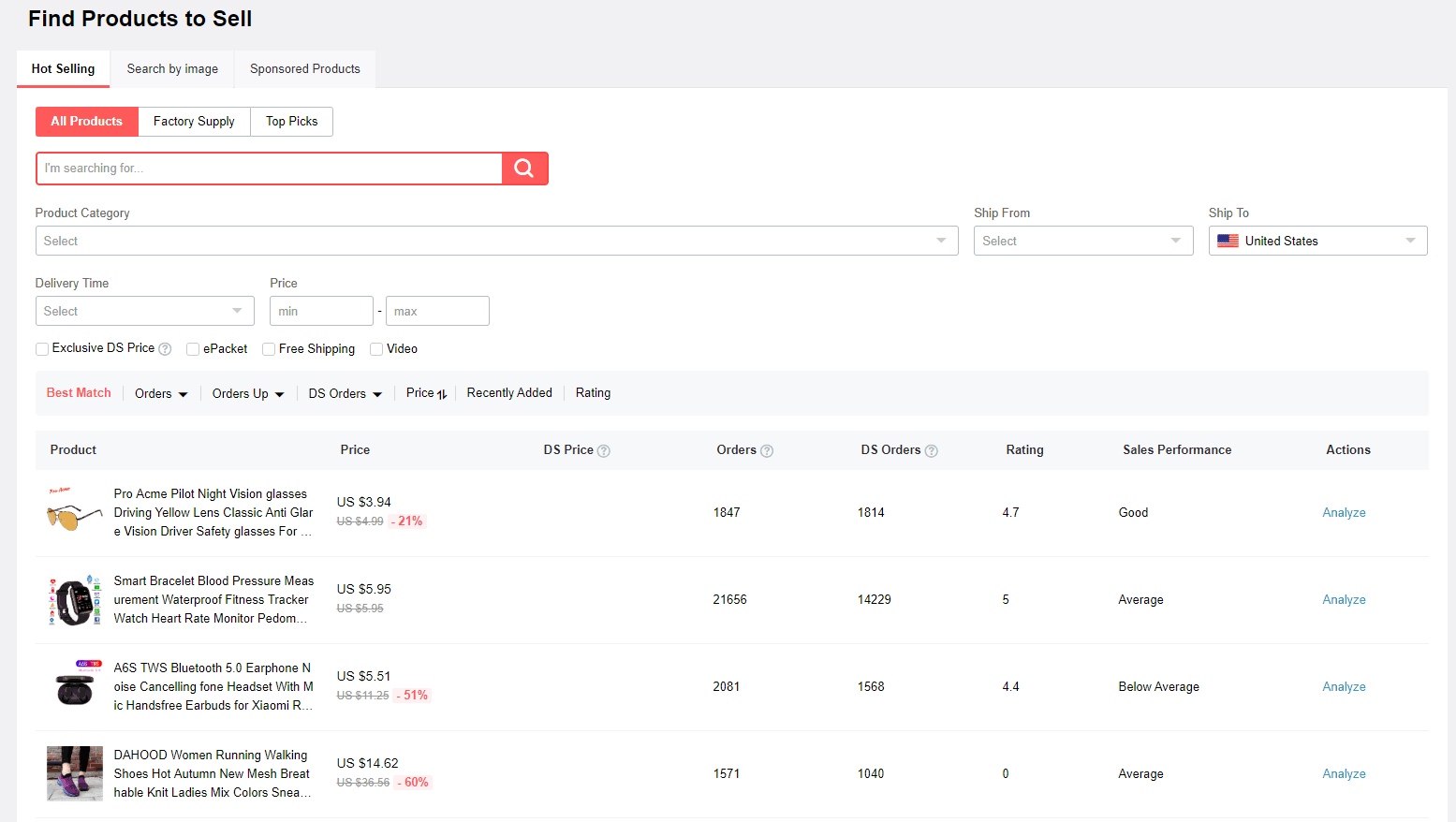Open the Delivery Time dropdown
The width and height of the screenshot is (1456, 822).
(144, 311)
